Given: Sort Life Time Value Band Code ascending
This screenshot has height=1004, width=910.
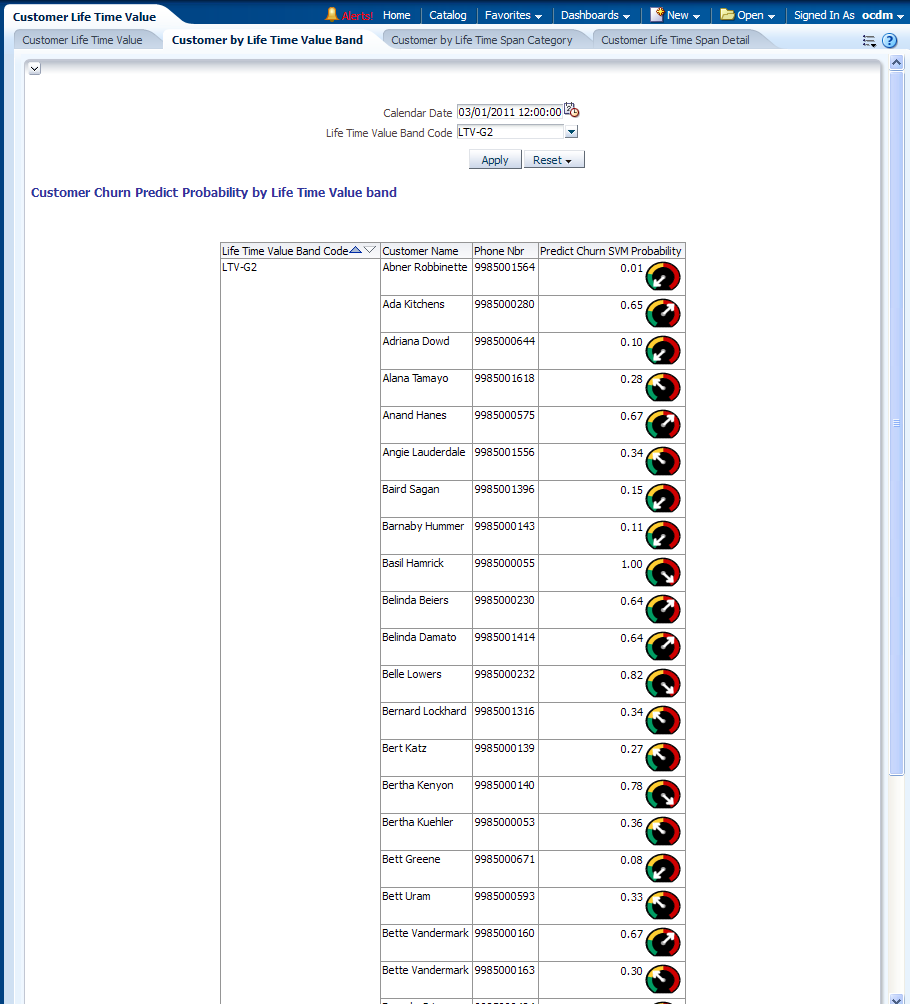Looking at the screenshot, I should click(355, 251).
